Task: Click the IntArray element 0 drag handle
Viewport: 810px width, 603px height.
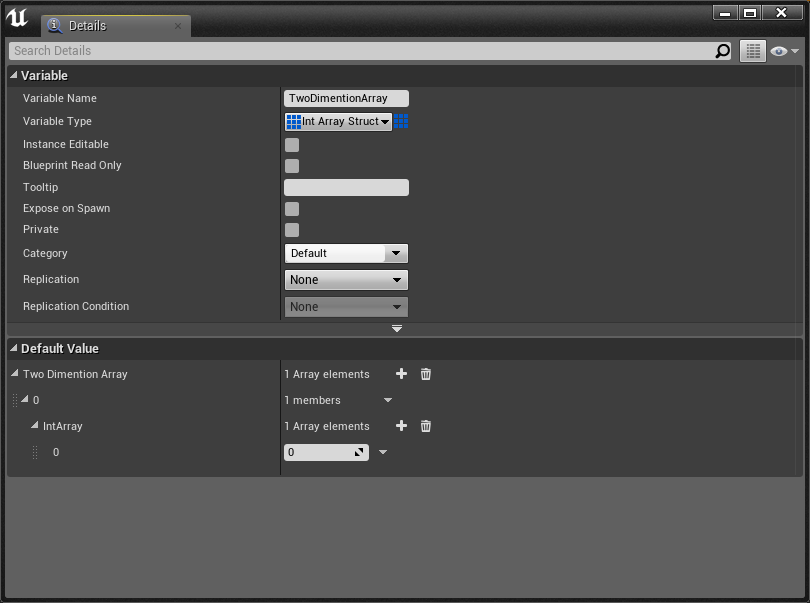Action: (x=35, y=452)
